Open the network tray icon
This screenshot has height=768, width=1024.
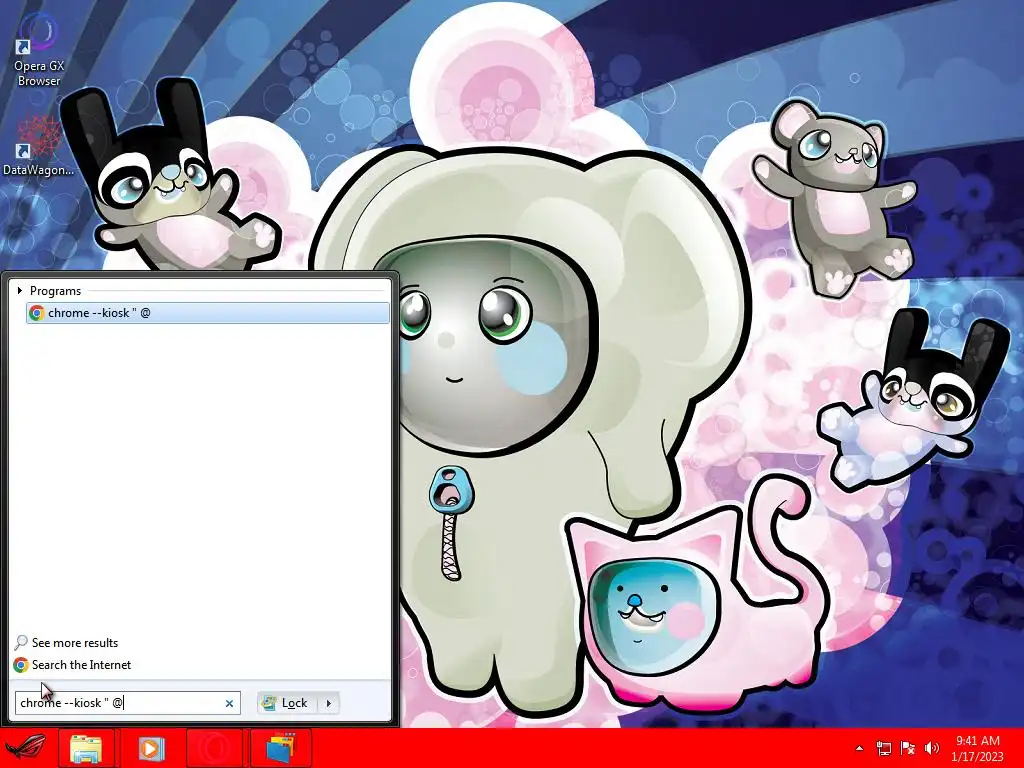click(884, 748)
